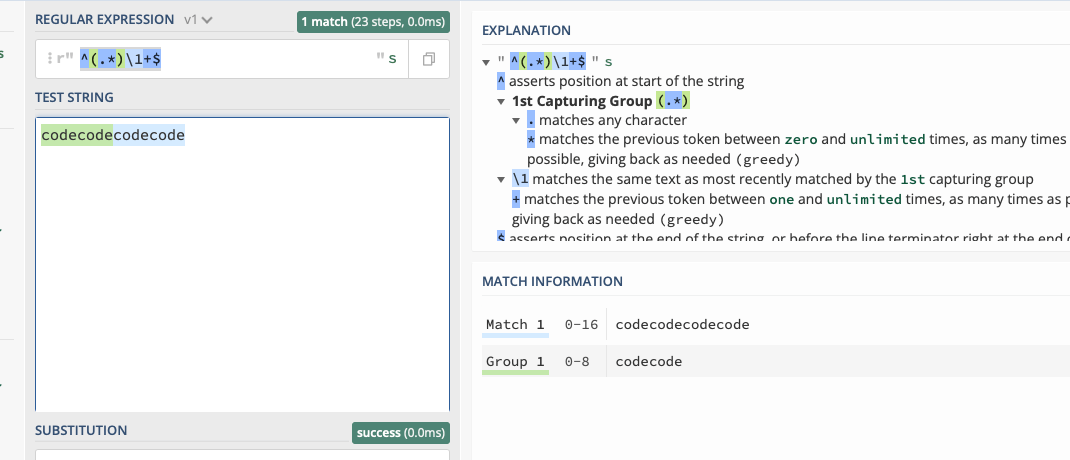The width and height of the screenshot is (1070, 460).
Task: Click the Match 1 result 'codecodecodecode'
Action: tap(682, 325)
